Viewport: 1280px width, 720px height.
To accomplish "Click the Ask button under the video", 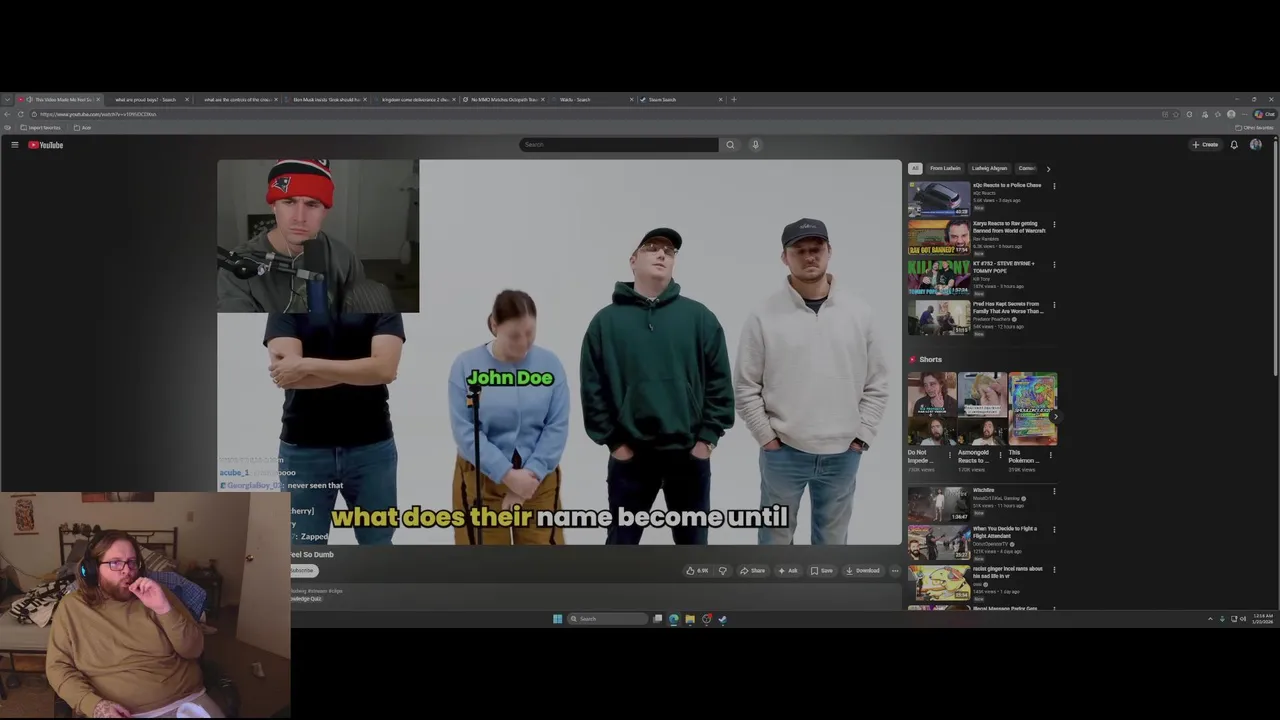I will click(x=788, y=571).
